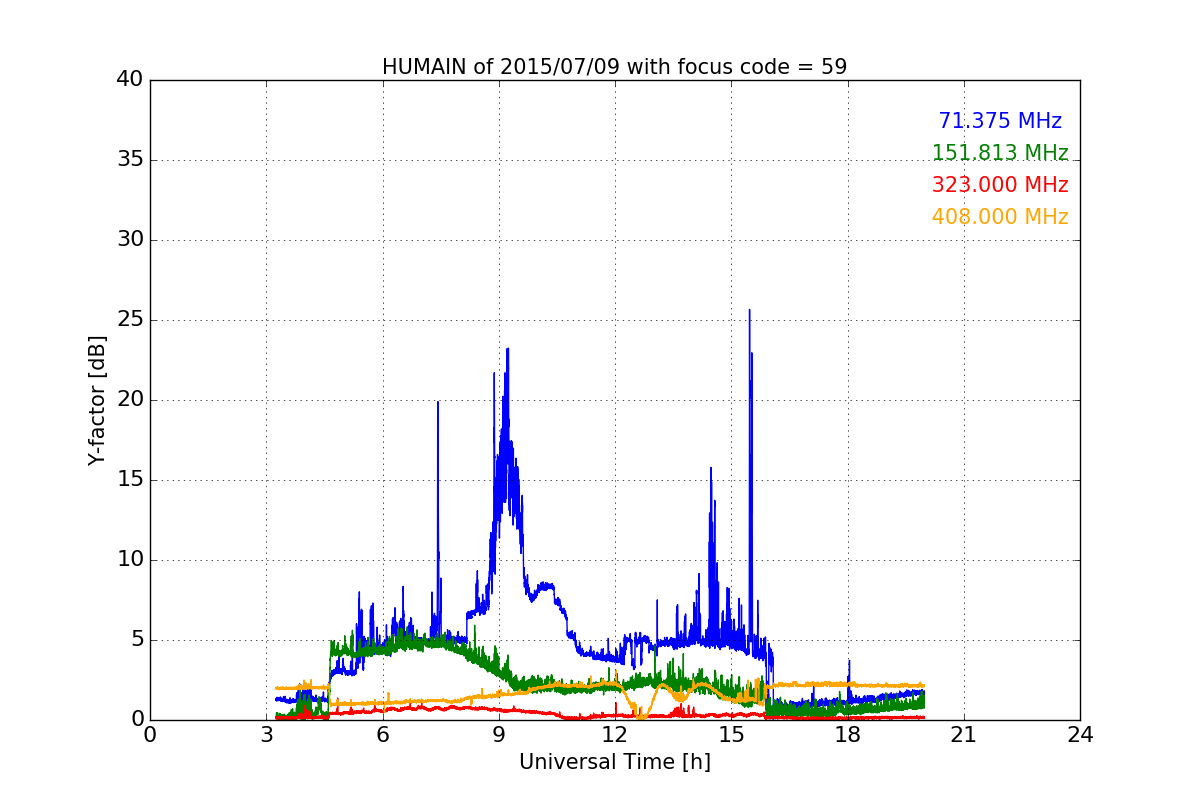This screenshot has height=800, width=1200.
Task: Click the y-axis tick label 40
Action: [x=130, y=80]
